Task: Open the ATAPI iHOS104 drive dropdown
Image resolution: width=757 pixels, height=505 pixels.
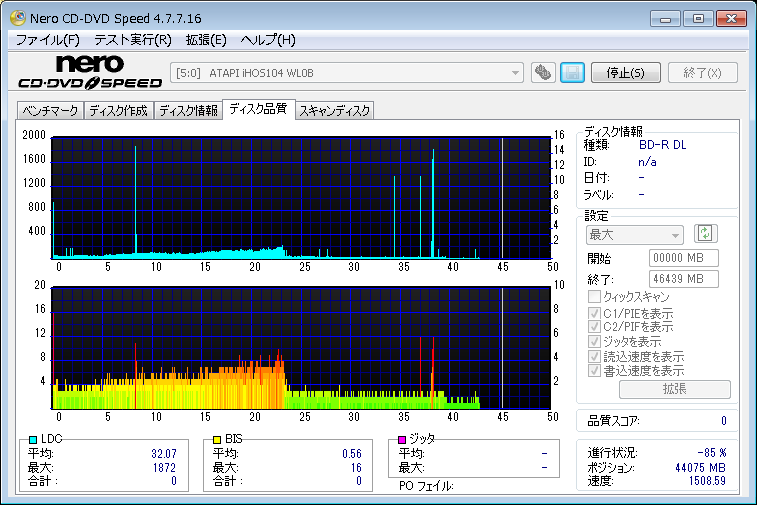Action: (x=347, y=73)
